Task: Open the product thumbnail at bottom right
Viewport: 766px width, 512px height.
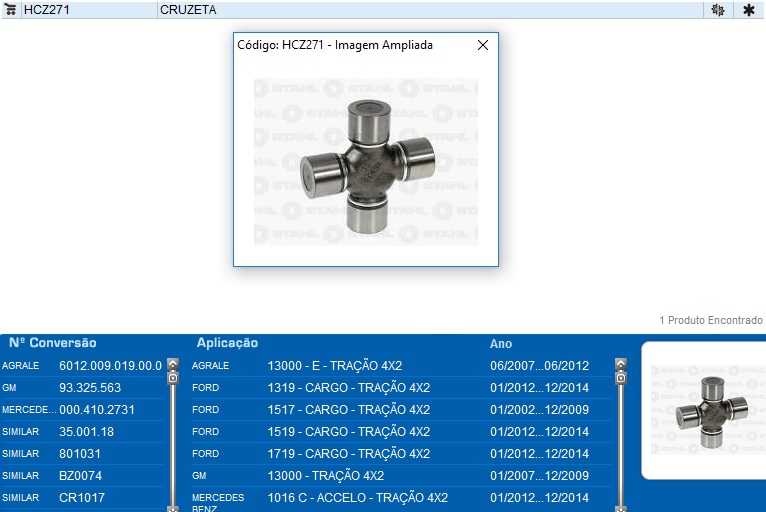Action: point(711,411)
